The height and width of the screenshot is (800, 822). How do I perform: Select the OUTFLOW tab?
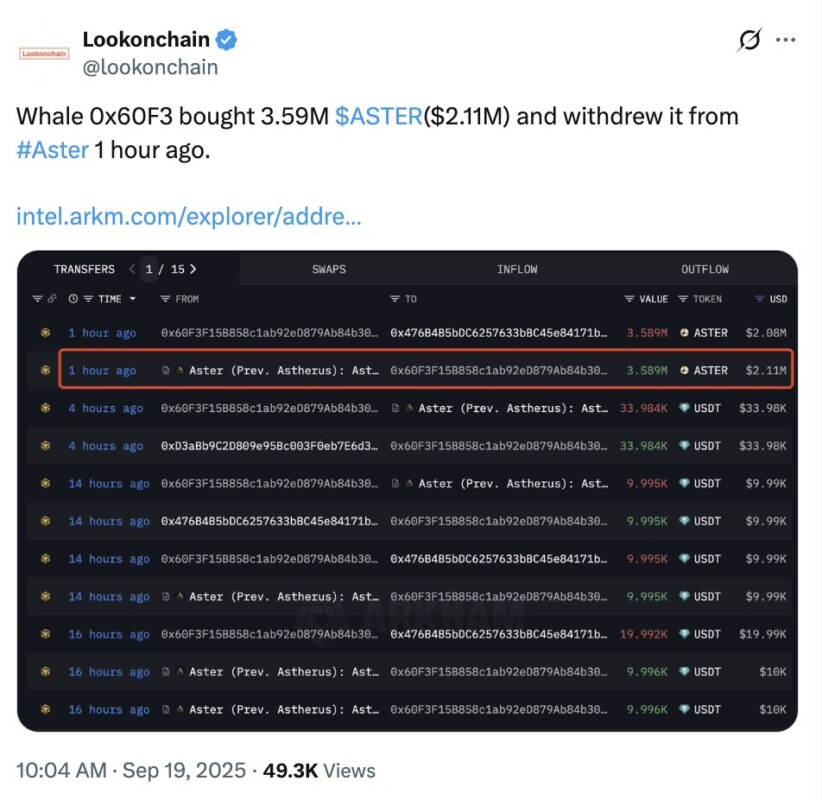pyautogui.click(x=705, y=269)
